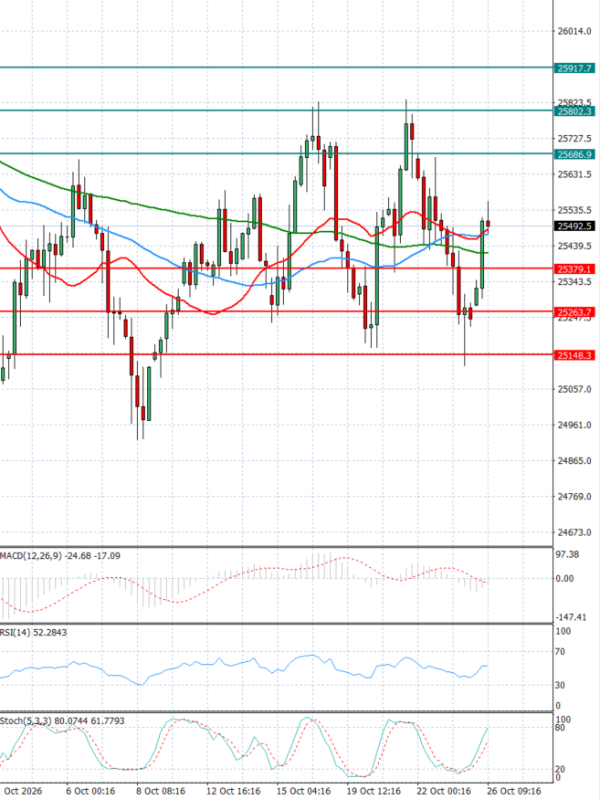The height and width of the screenshot is (799, 600).
Task: Click the MACD scale value -147.41
Action: click(570, 618)
